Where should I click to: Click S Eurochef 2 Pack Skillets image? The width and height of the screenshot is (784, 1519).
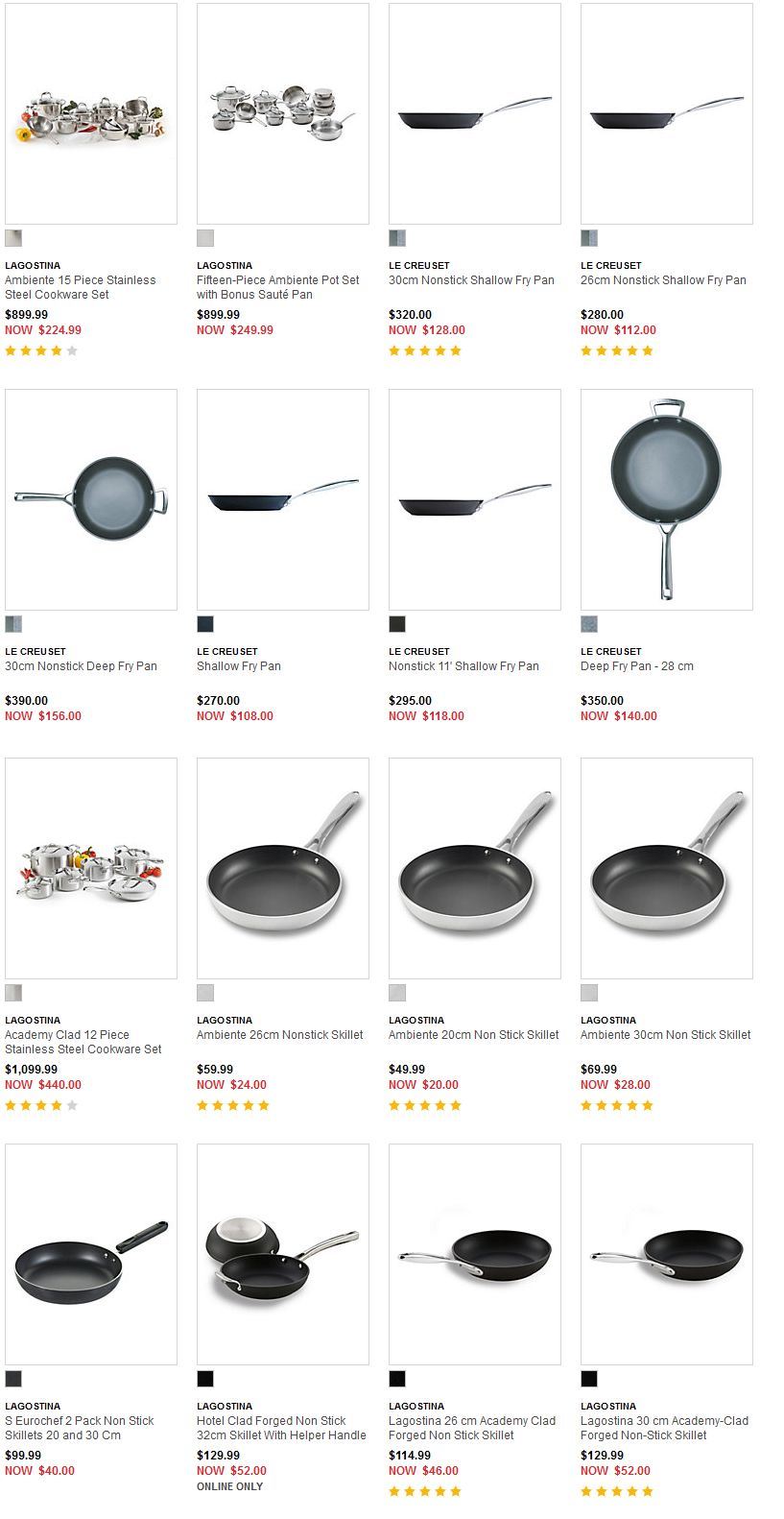[x=91, y=1254]
